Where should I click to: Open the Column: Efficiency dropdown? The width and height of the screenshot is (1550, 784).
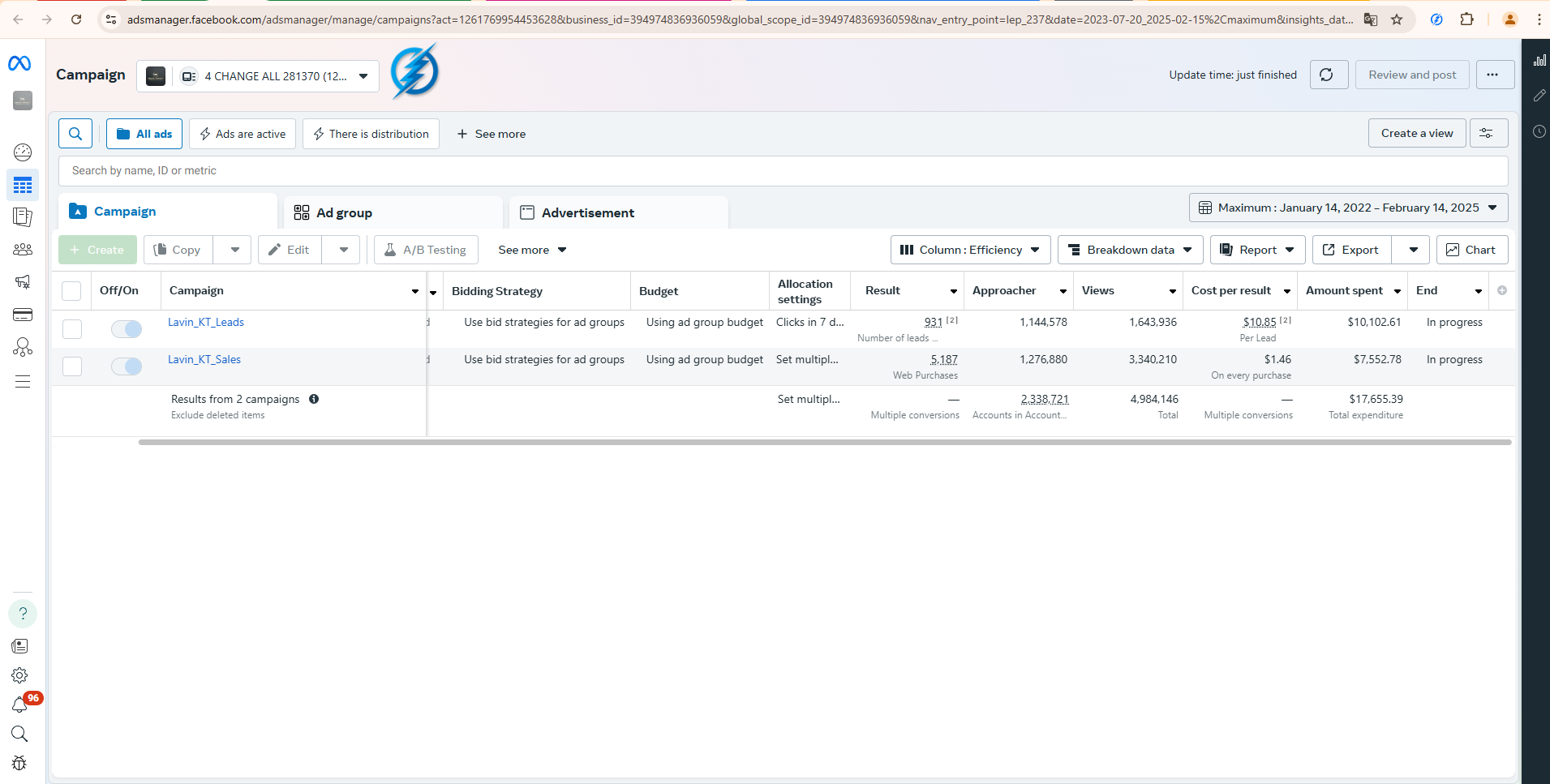pyautogui.click(x=970, y=250)
